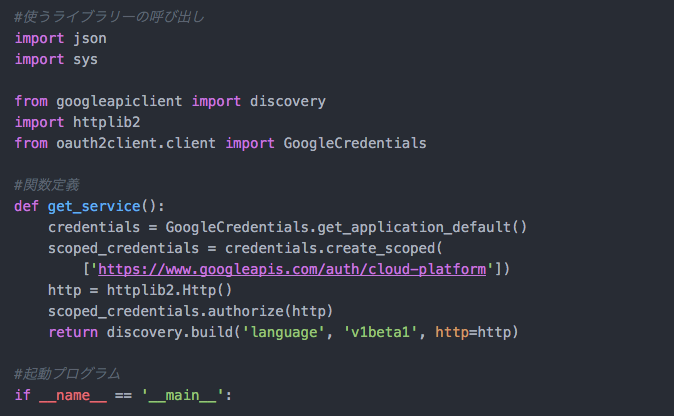Click 'create_scoped(' method call
The width and height of the screenshot is (674, 416).
[x=384, y=248]
